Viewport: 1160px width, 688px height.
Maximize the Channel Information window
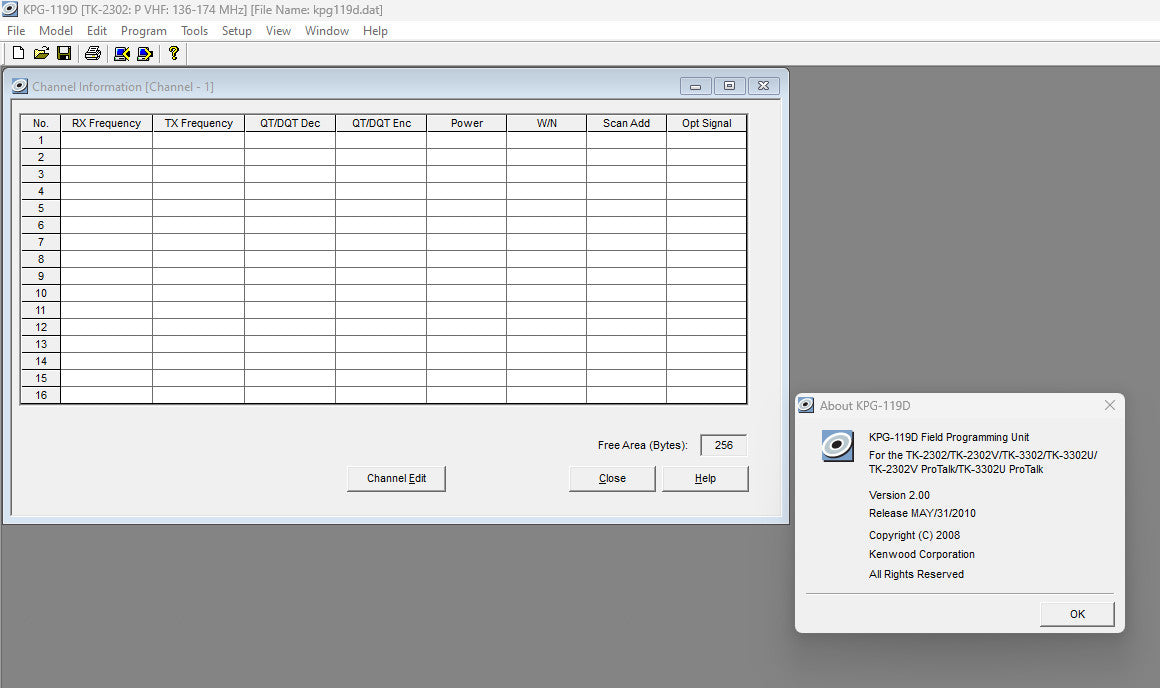click(x=729, y=86)
